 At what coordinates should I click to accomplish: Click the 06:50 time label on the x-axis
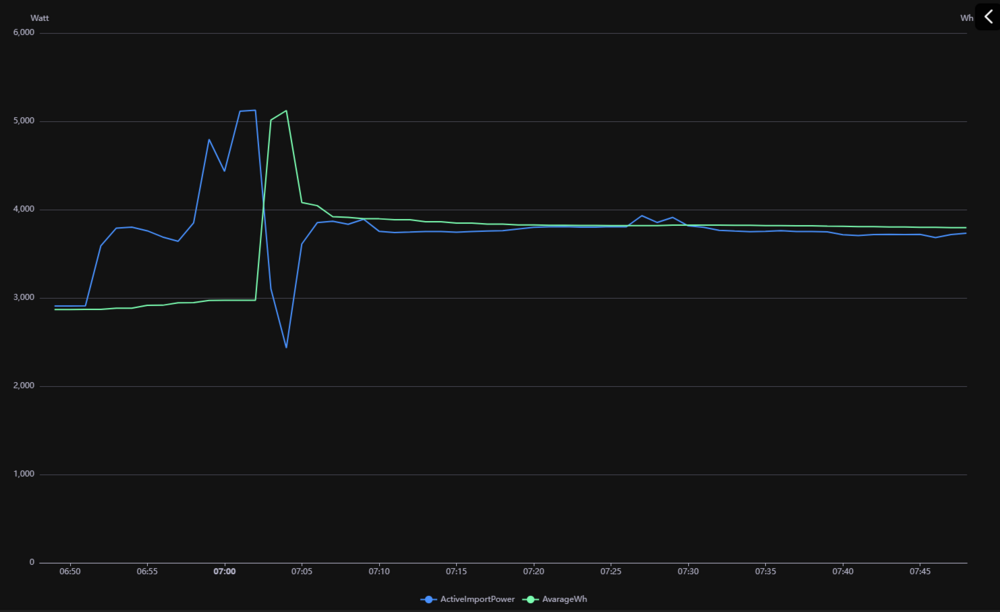(x=70, y=572)
